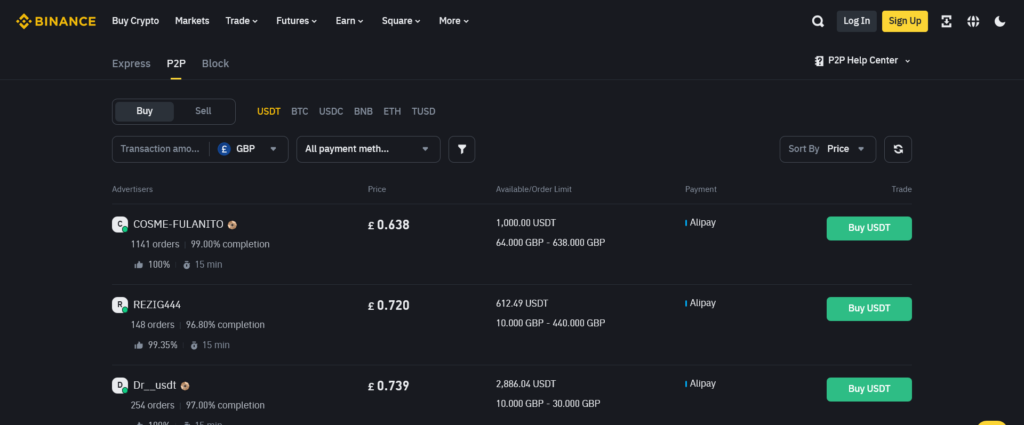
Task: Select the Sell toggle
Action: 203,111
